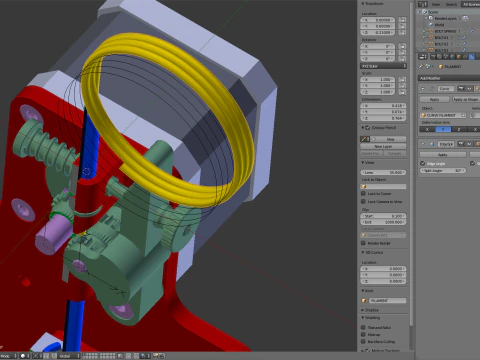Viewport: 480px width, 360px height.
Task: Click the lock layers to scene icon
Action: [120, 356]
